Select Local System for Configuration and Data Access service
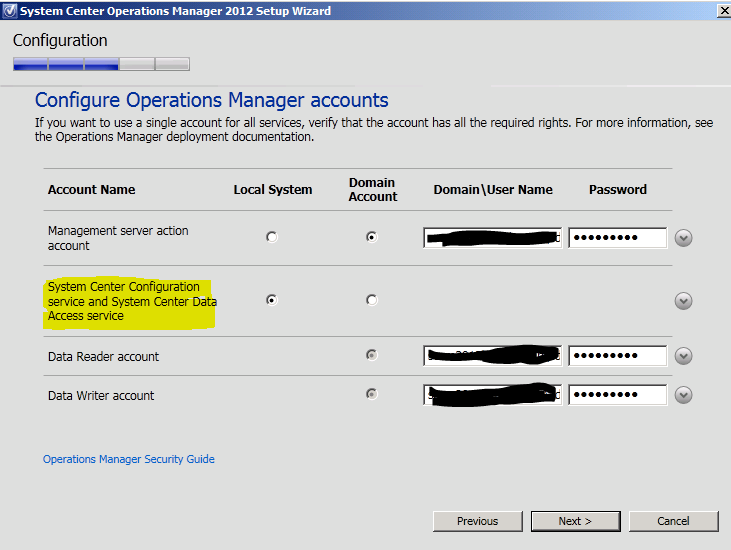This screenshot has height=550, width=731. 272,300
